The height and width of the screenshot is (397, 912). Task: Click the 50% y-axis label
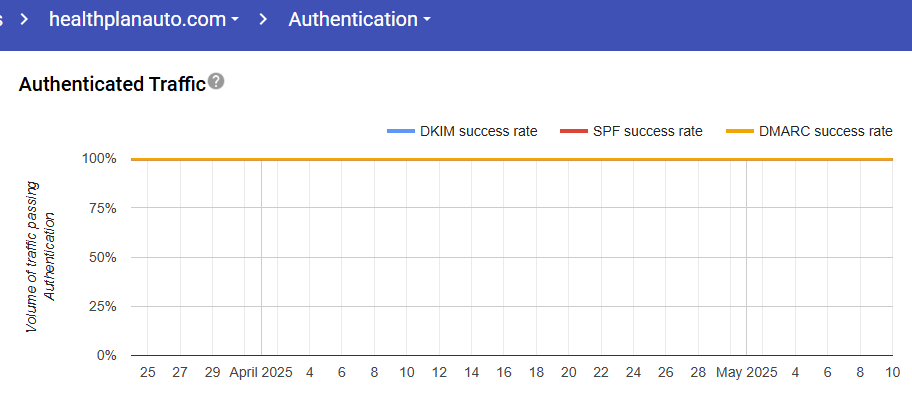coord(105,257)
